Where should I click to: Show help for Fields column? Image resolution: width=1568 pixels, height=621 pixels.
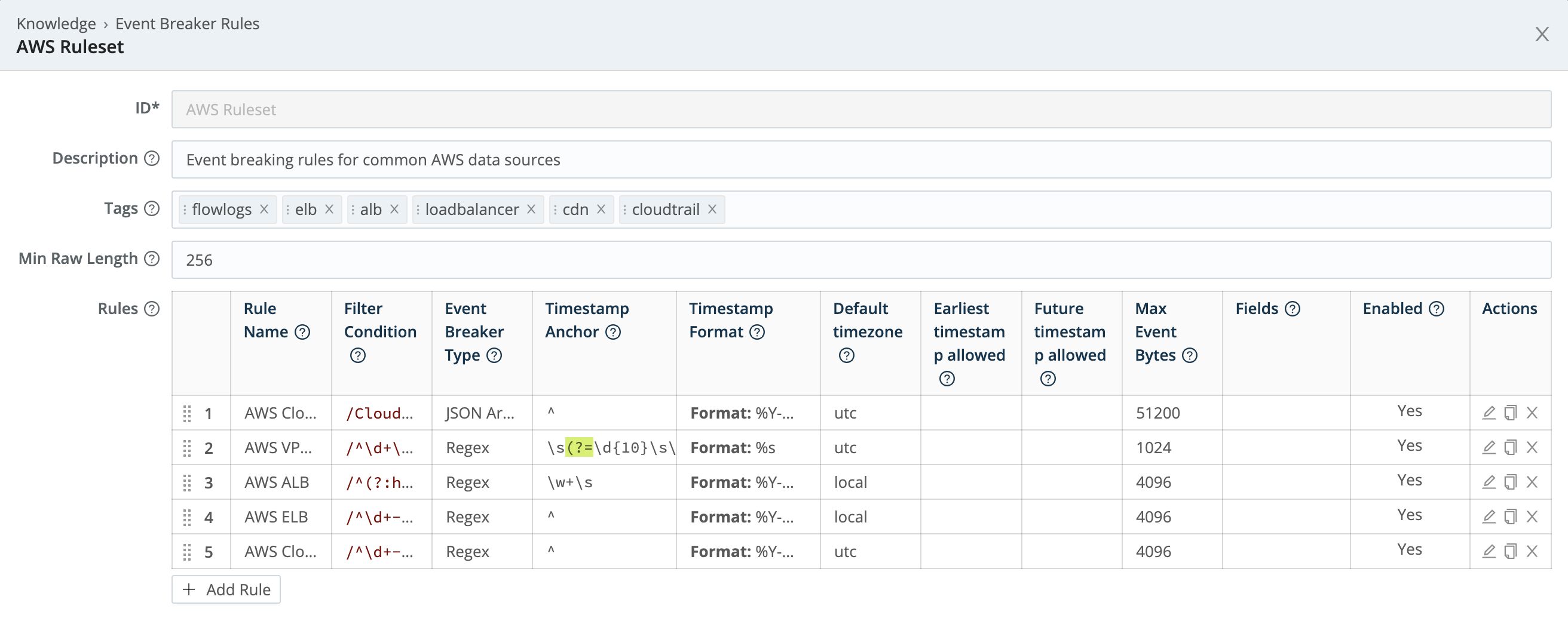coord(1293,308)
